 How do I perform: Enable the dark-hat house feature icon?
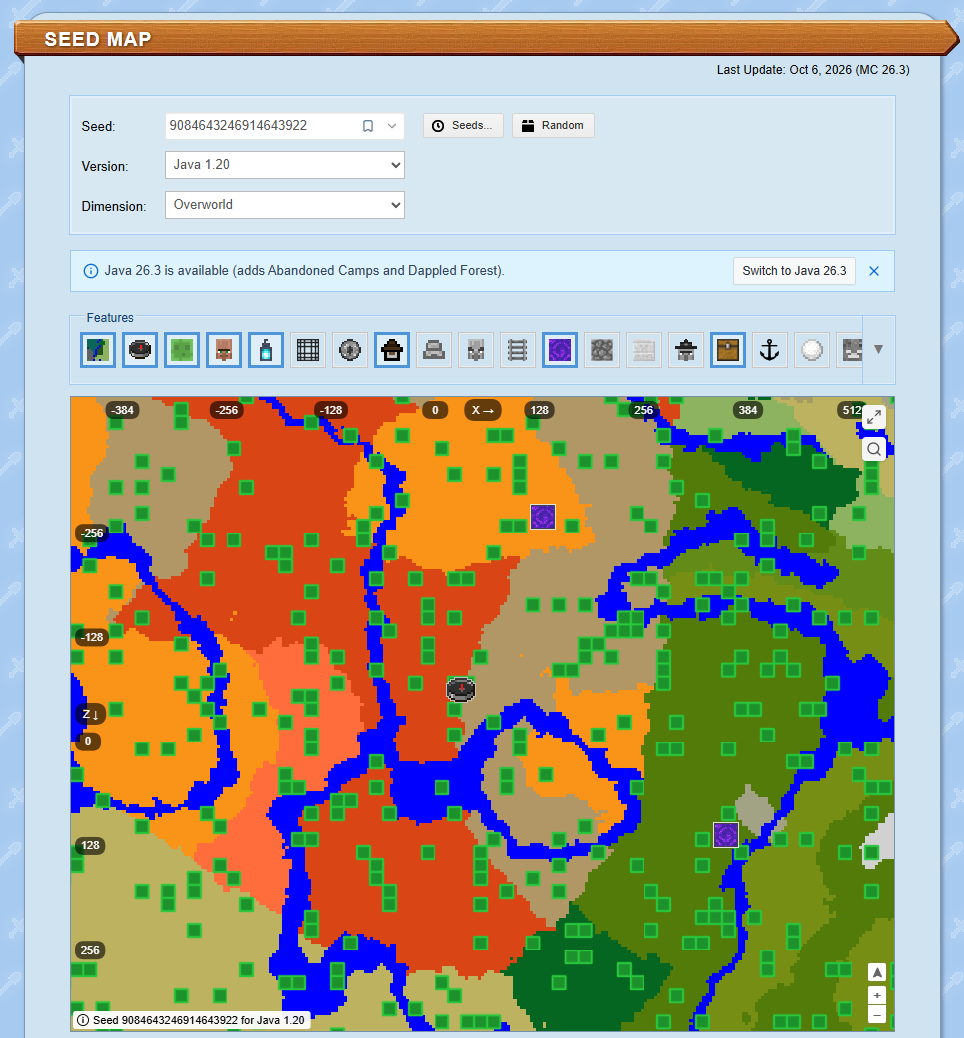click(686, 350)
